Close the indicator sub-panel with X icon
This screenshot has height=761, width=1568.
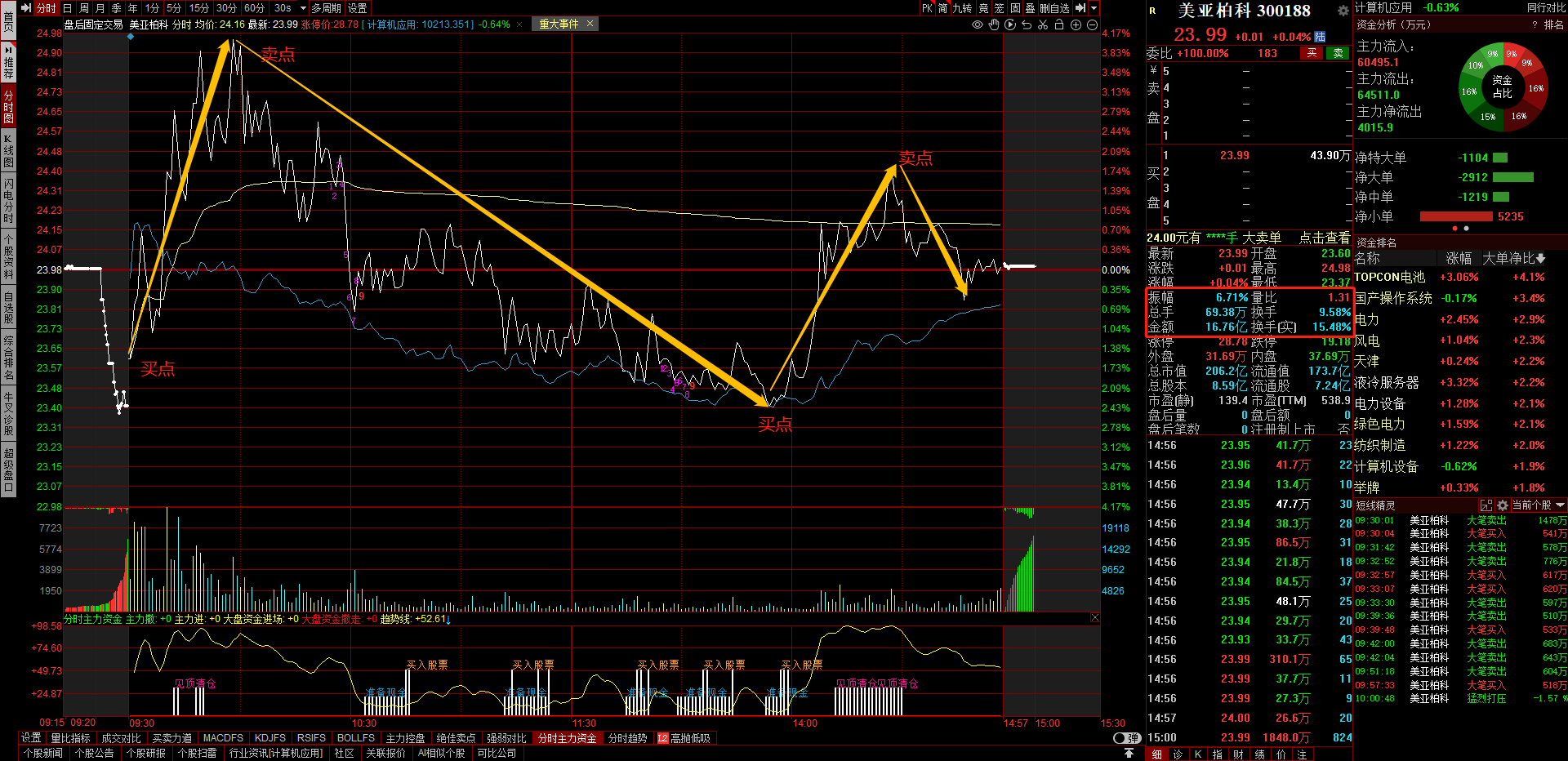1095,618
